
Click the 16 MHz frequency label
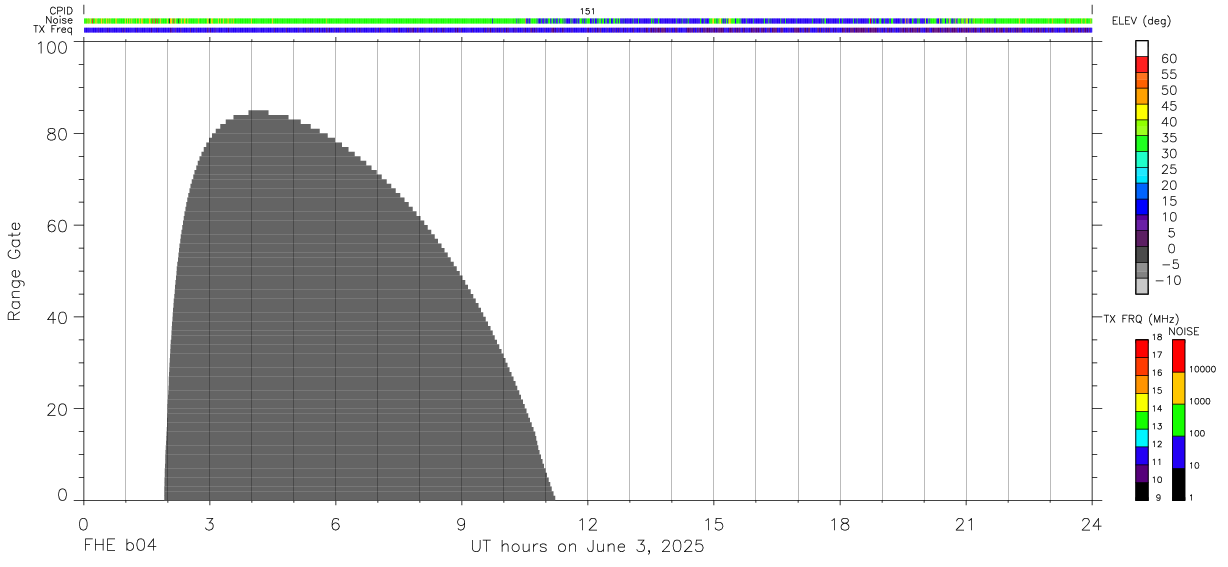coord(1157,373)
